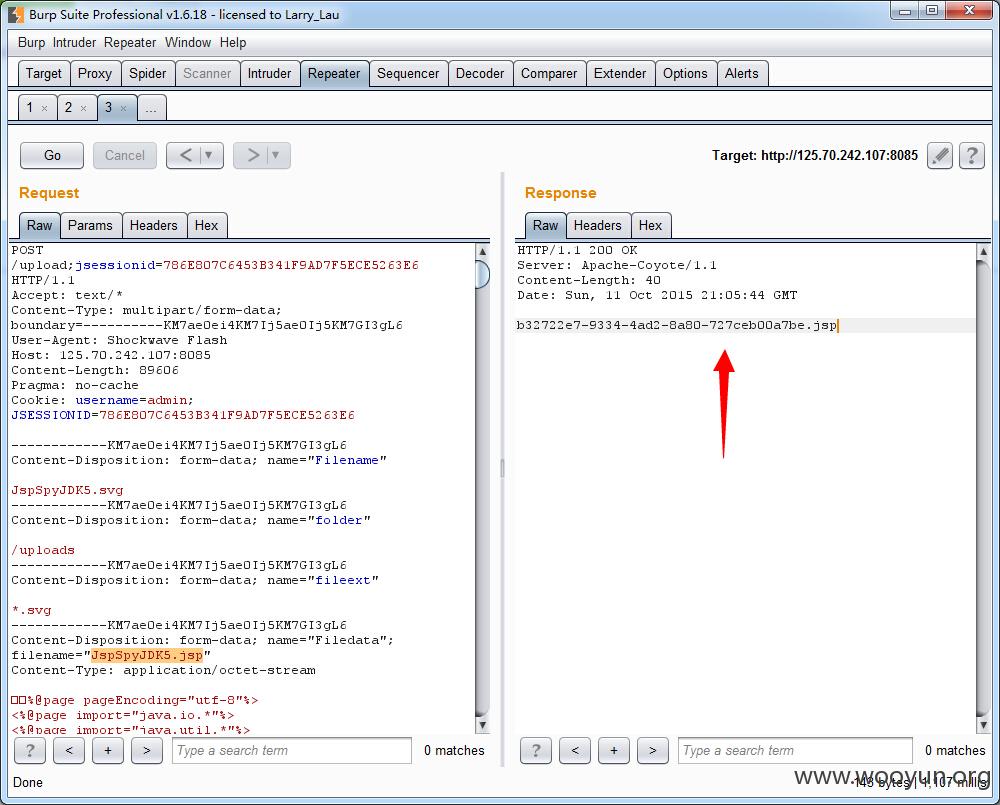Viewport: 1000px width, 805px height.
Task: Switch to the Spider tab
Action: click(x=147, y=73)
